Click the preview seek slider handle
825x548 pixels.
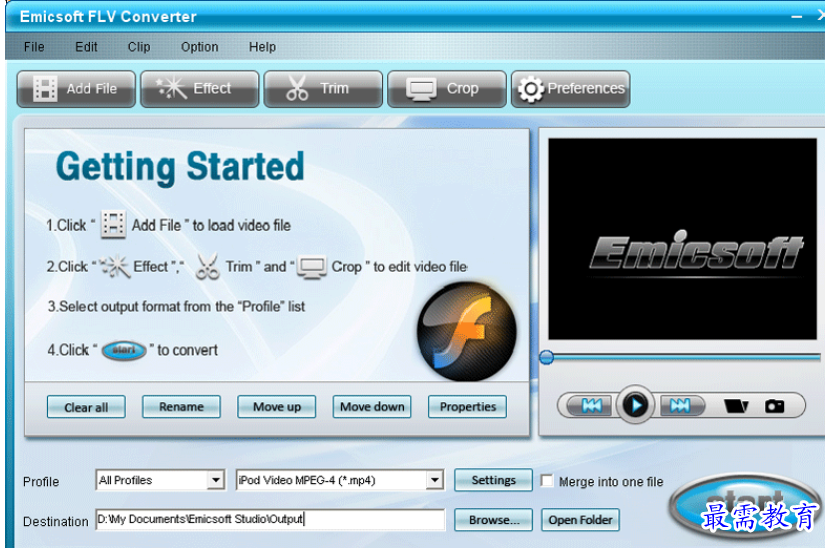pos(547,358)
